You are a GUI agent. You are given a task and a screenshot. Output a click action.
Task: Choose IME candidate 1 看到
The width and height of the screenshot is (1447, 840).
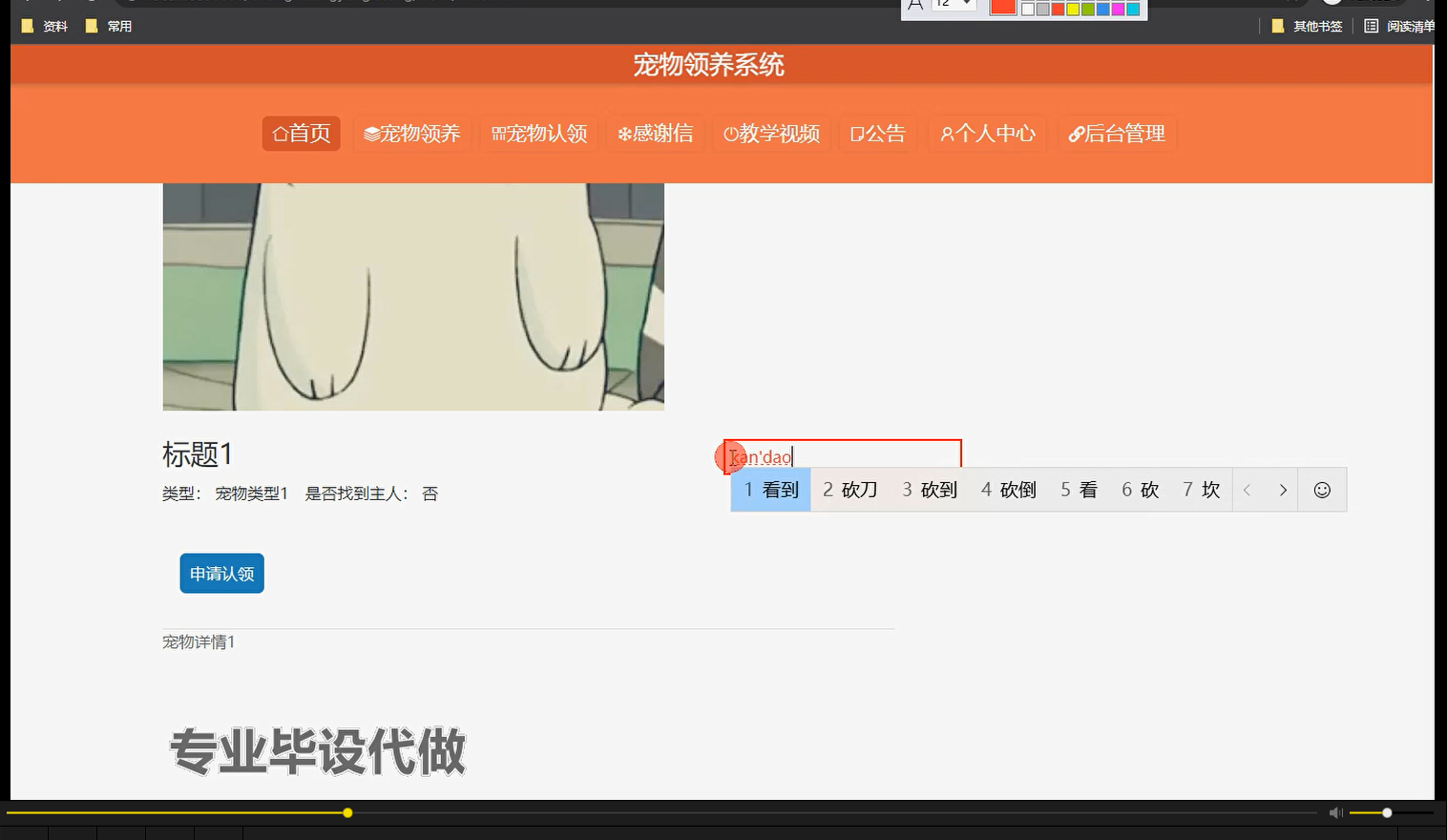771,490
